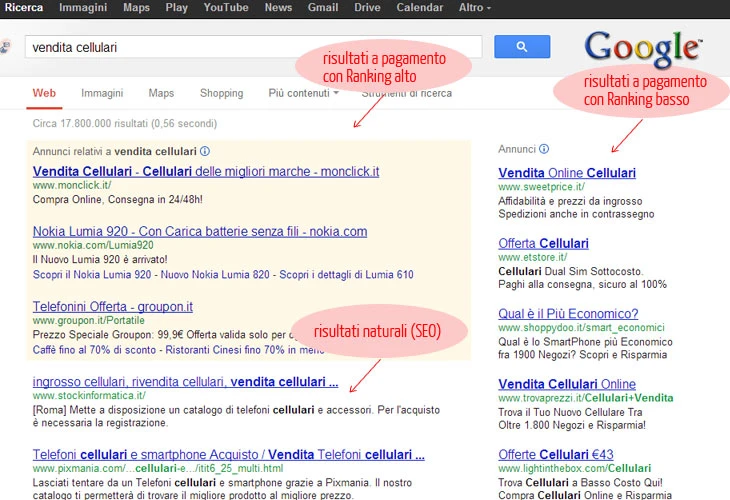This screenshot has height=500, width=730.
Task: Open the Telefonini Offerta groupon.it ad
Action: [x=113, y=306]
